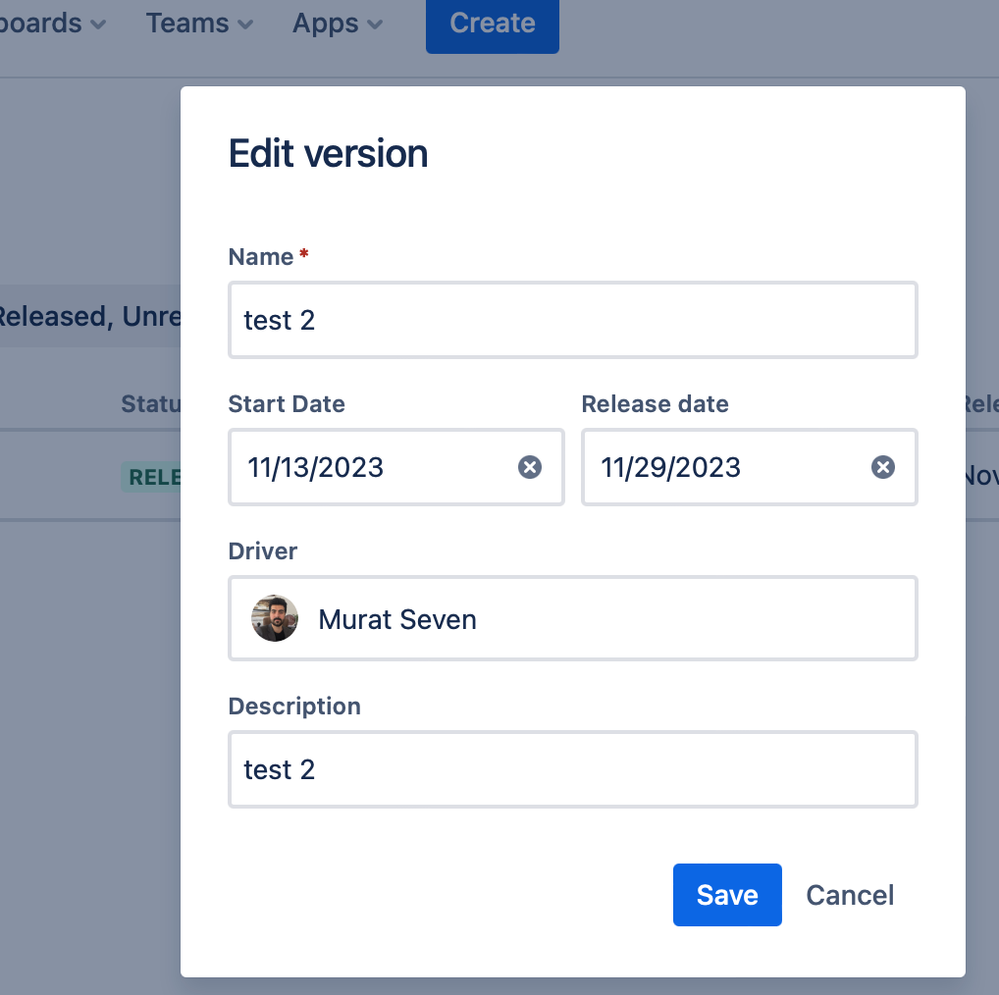Cancel the Edit version dialog
This screenshot has height=995, width=999.
[x=850, y=894]
